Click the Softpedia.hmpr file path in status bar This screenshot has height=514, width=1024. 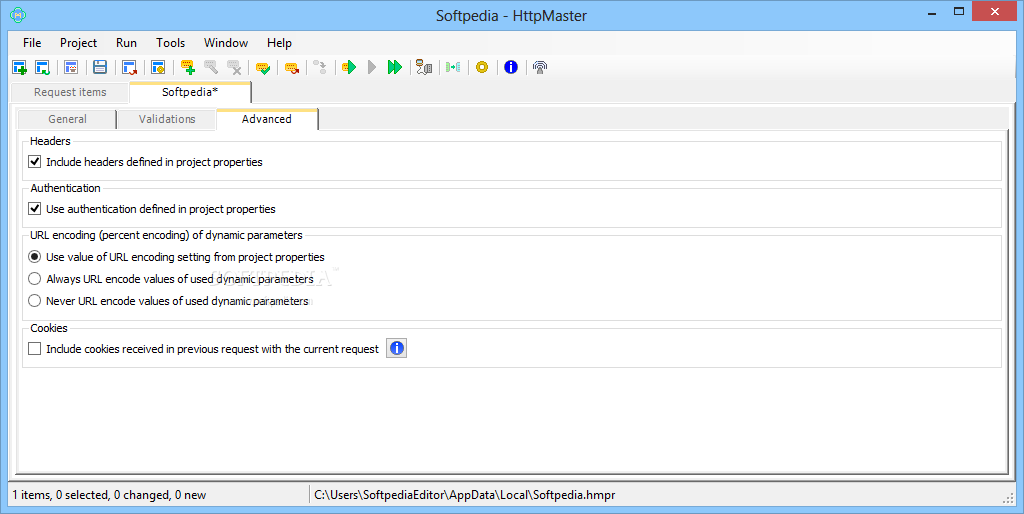point(464,495)
